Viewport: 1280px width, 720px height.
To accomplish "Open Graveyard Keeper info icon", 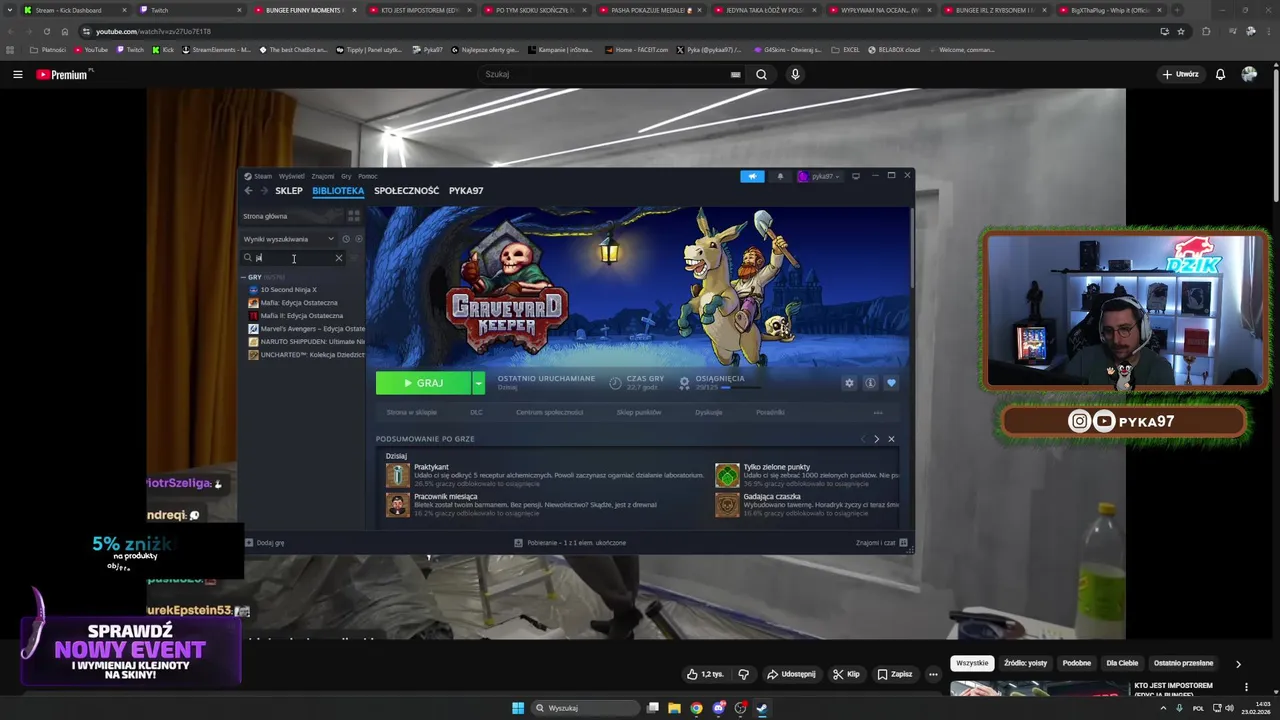I will 870,383.
